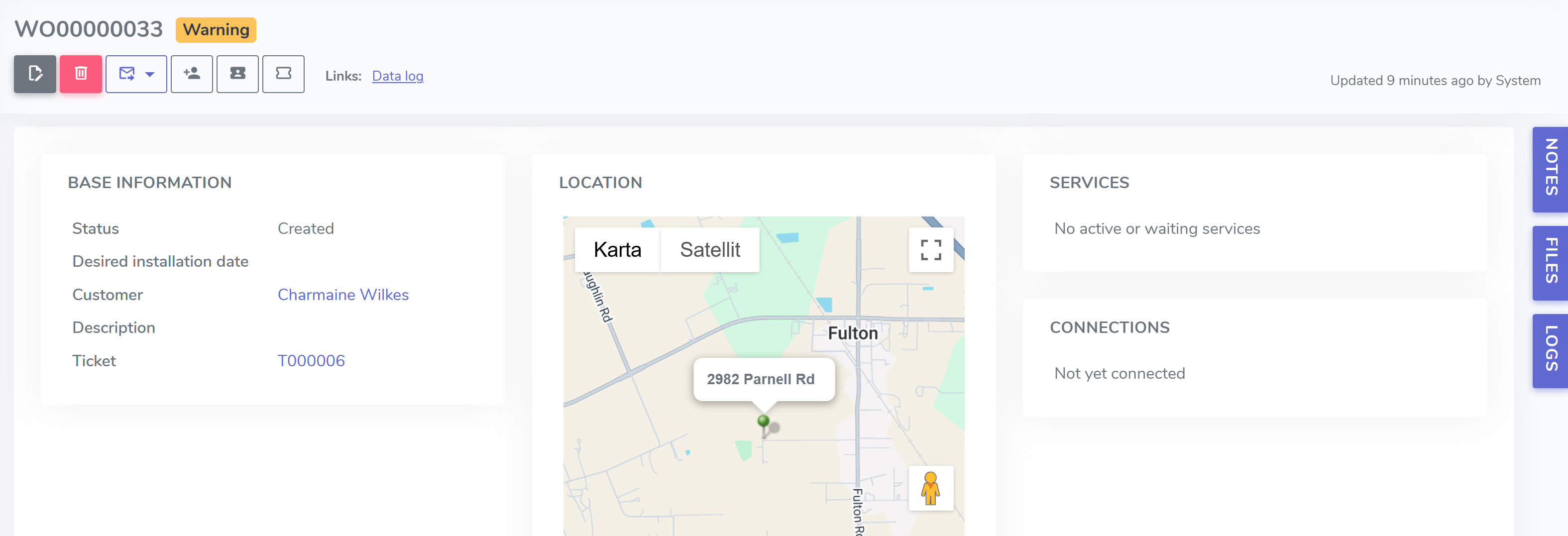This screenshot has height=536, width=1568.
Task: Click the Warning status badge
Action: coord(216,30)
